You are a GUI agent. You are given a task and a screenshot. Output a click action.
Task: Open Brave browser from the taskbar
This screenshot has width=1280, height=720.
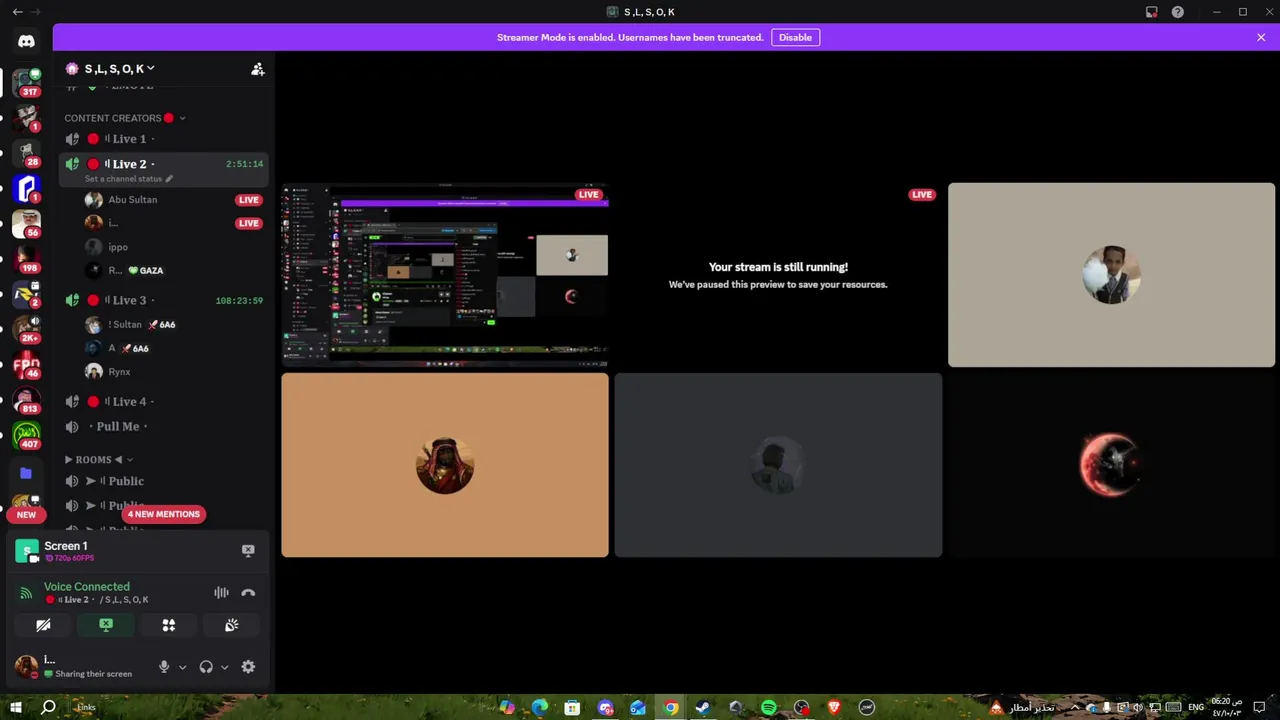pos(834,708)
